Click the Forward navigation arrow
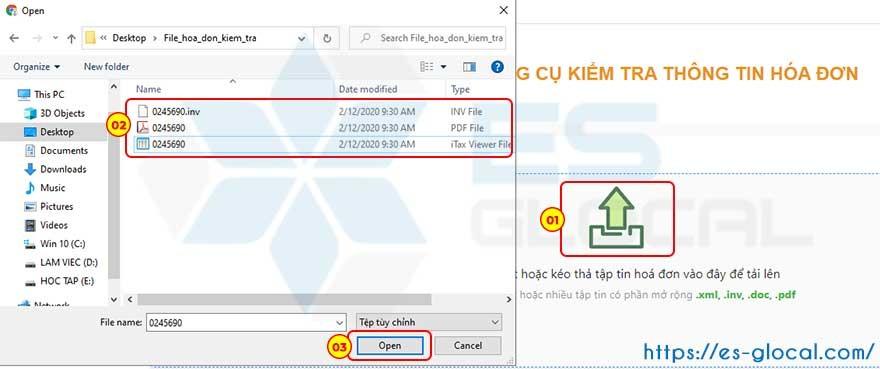This screenshot has height=369, width=880. [x=37, y=38]
